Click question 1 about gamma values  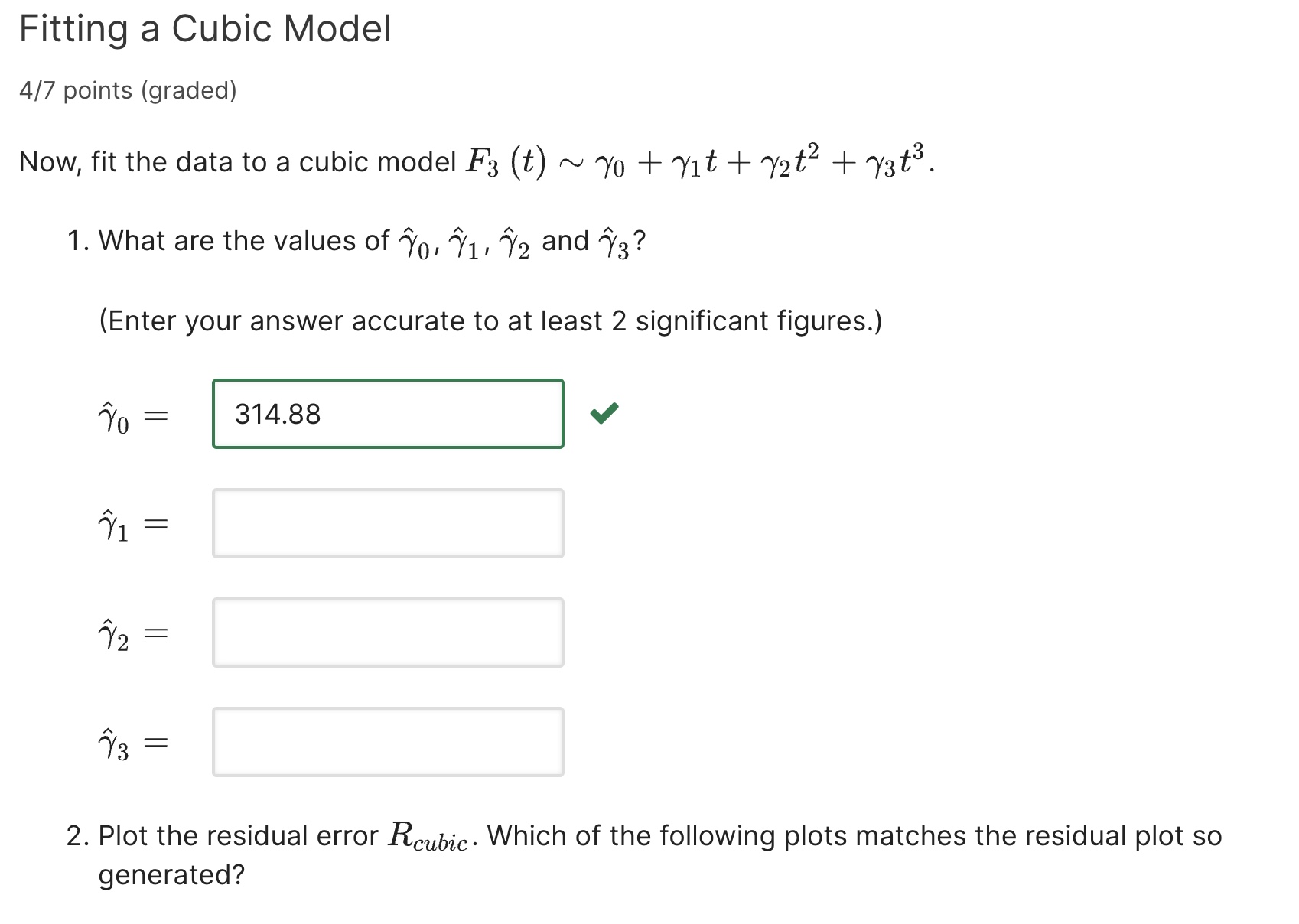click(352, 241)
